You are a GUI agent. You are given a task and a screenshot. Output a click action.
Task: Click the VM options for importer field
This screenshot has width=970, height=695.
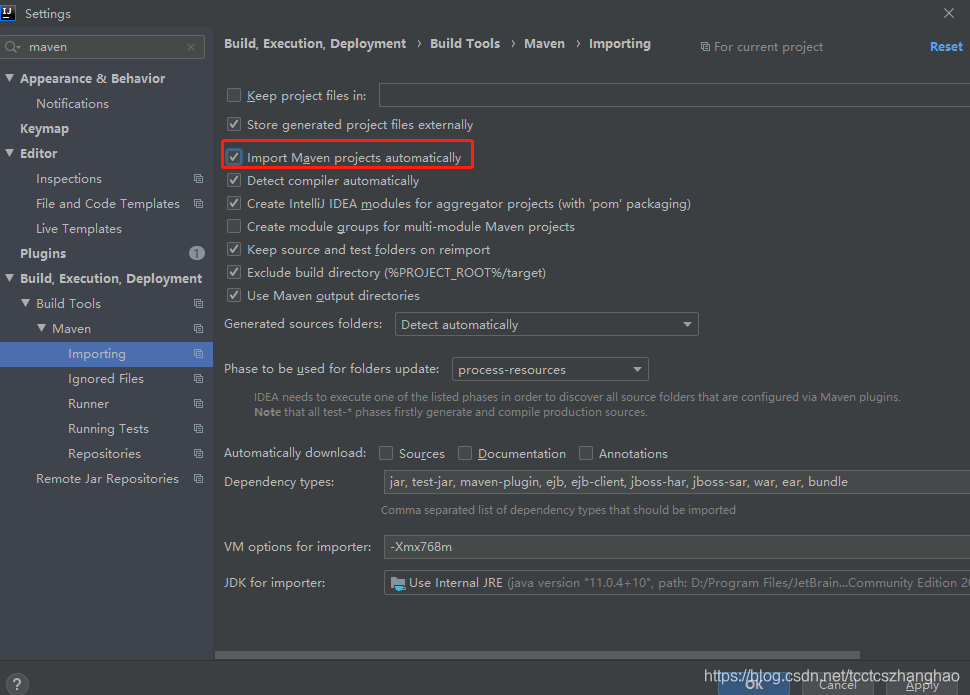coord(677,547)
